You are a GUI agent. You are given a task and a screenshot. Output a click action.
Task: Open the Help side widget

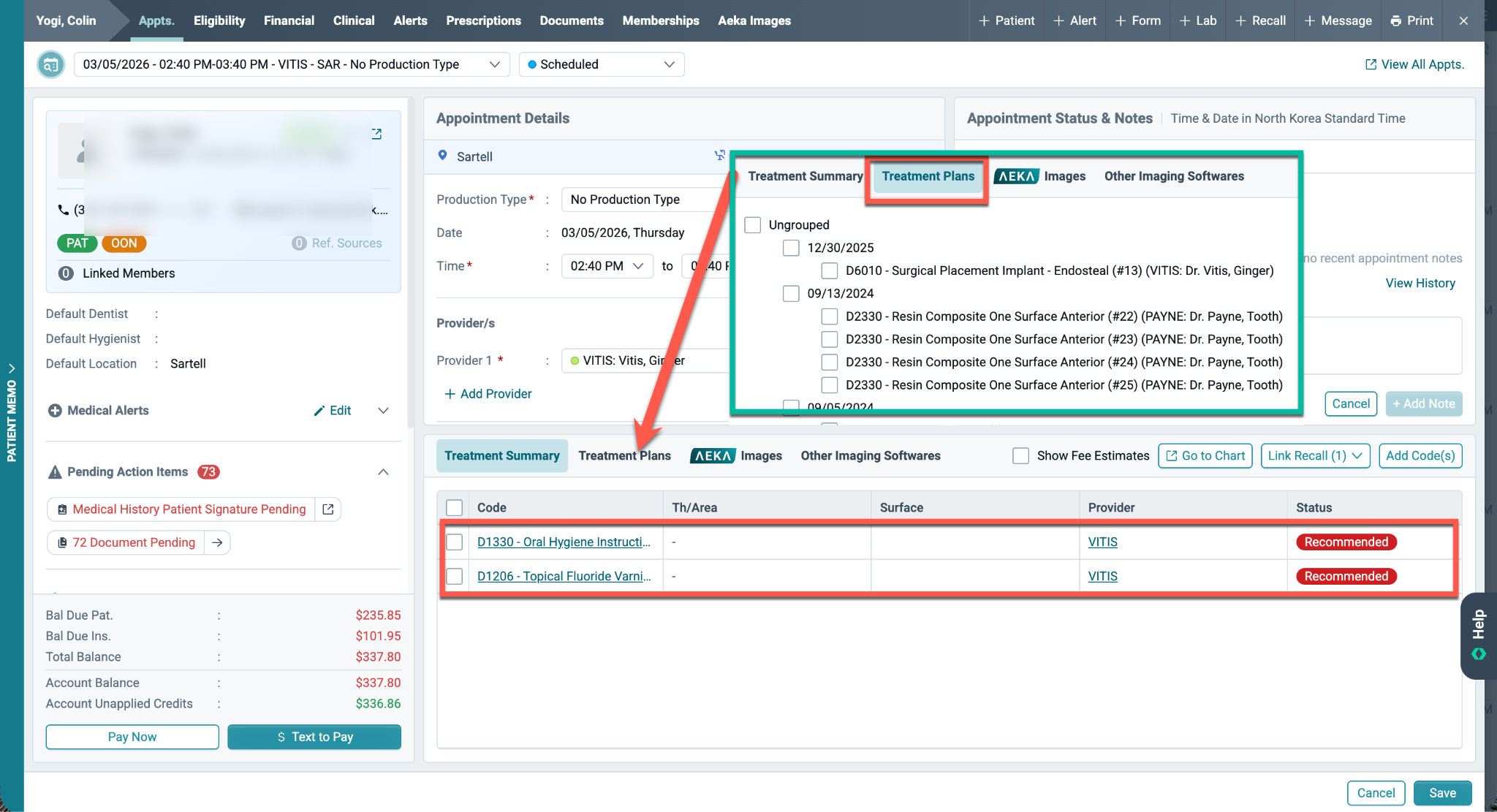click(x=1479, y=635)
